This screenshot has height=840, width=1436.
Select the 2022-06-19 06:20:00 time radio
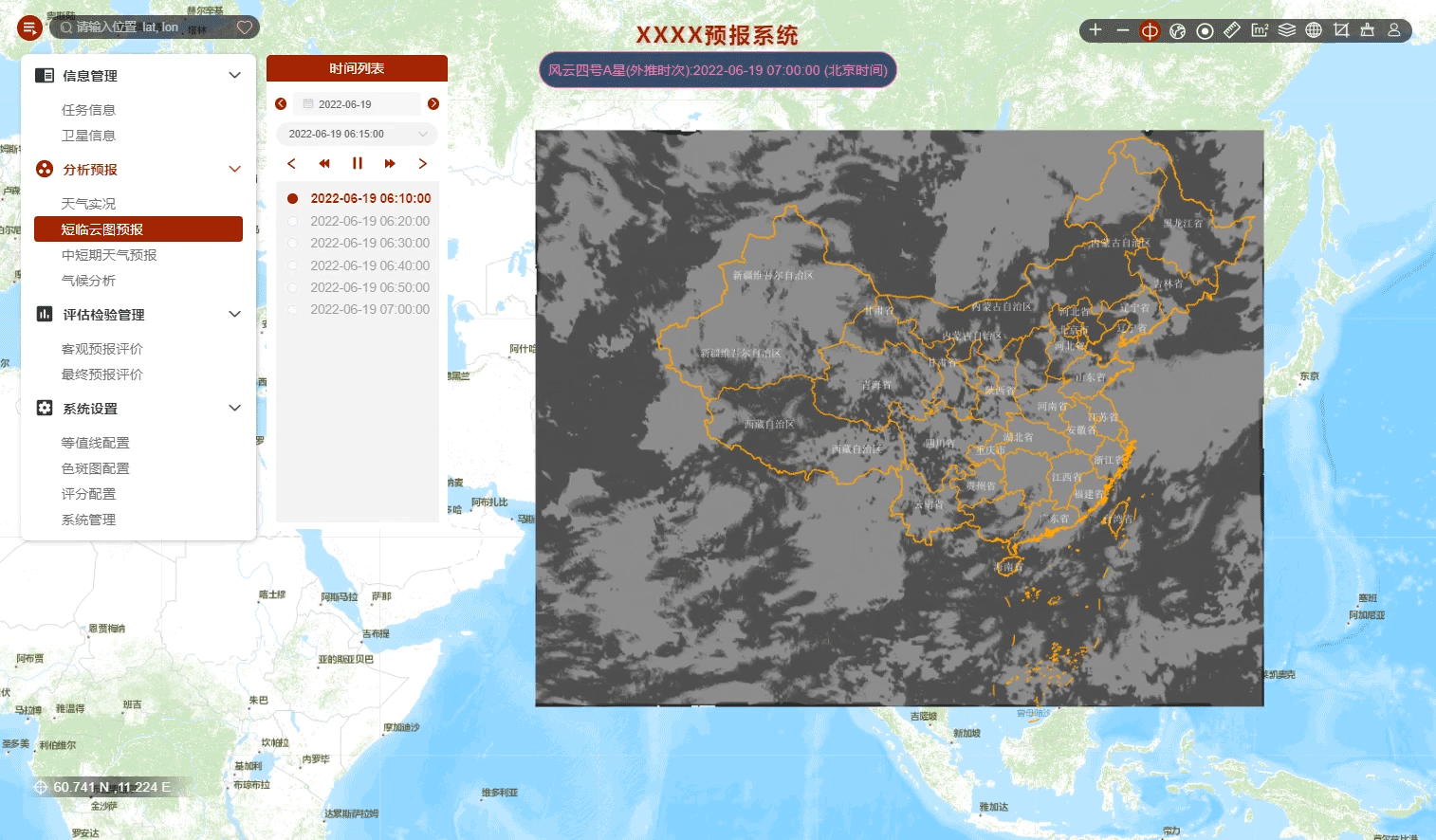tap(293, 221)
